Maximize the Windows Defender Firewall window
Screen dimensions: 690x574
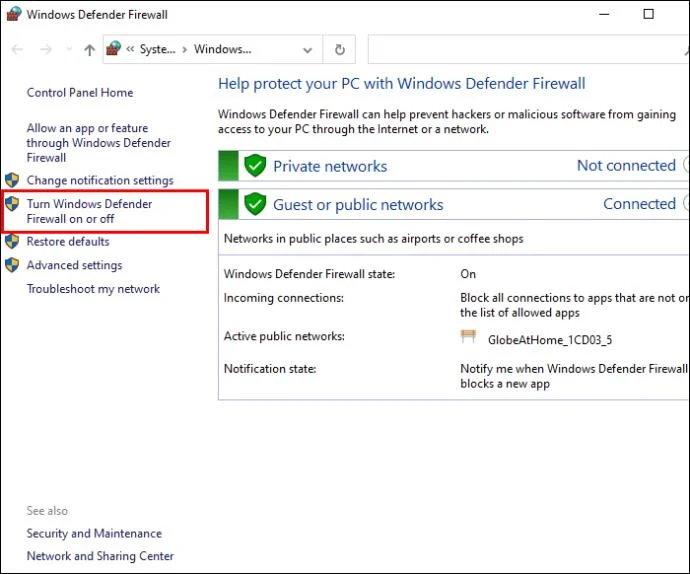pos(649,14)
